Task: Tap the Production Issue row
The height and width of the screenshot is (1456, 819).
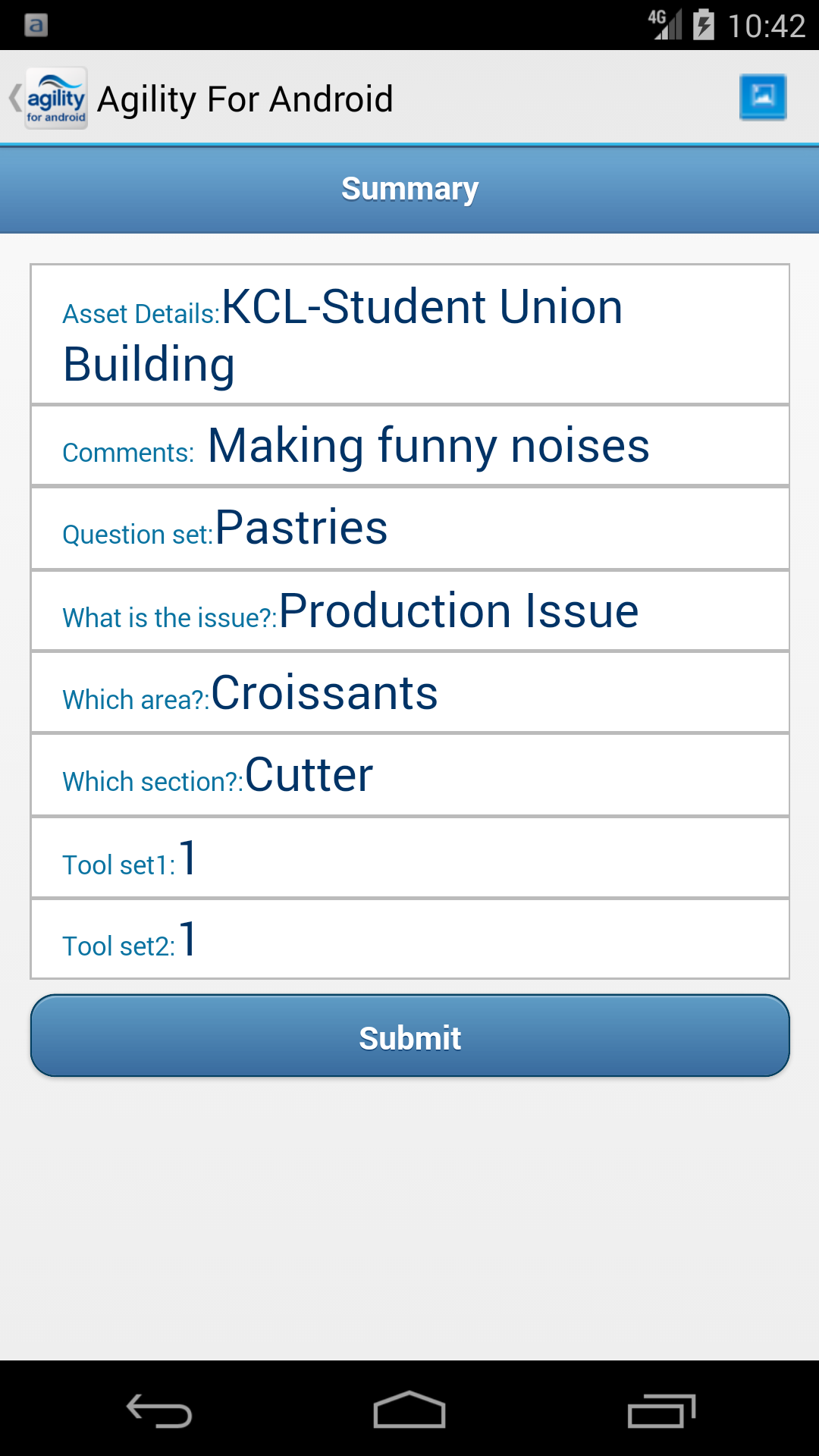Action: pos(409,611)
